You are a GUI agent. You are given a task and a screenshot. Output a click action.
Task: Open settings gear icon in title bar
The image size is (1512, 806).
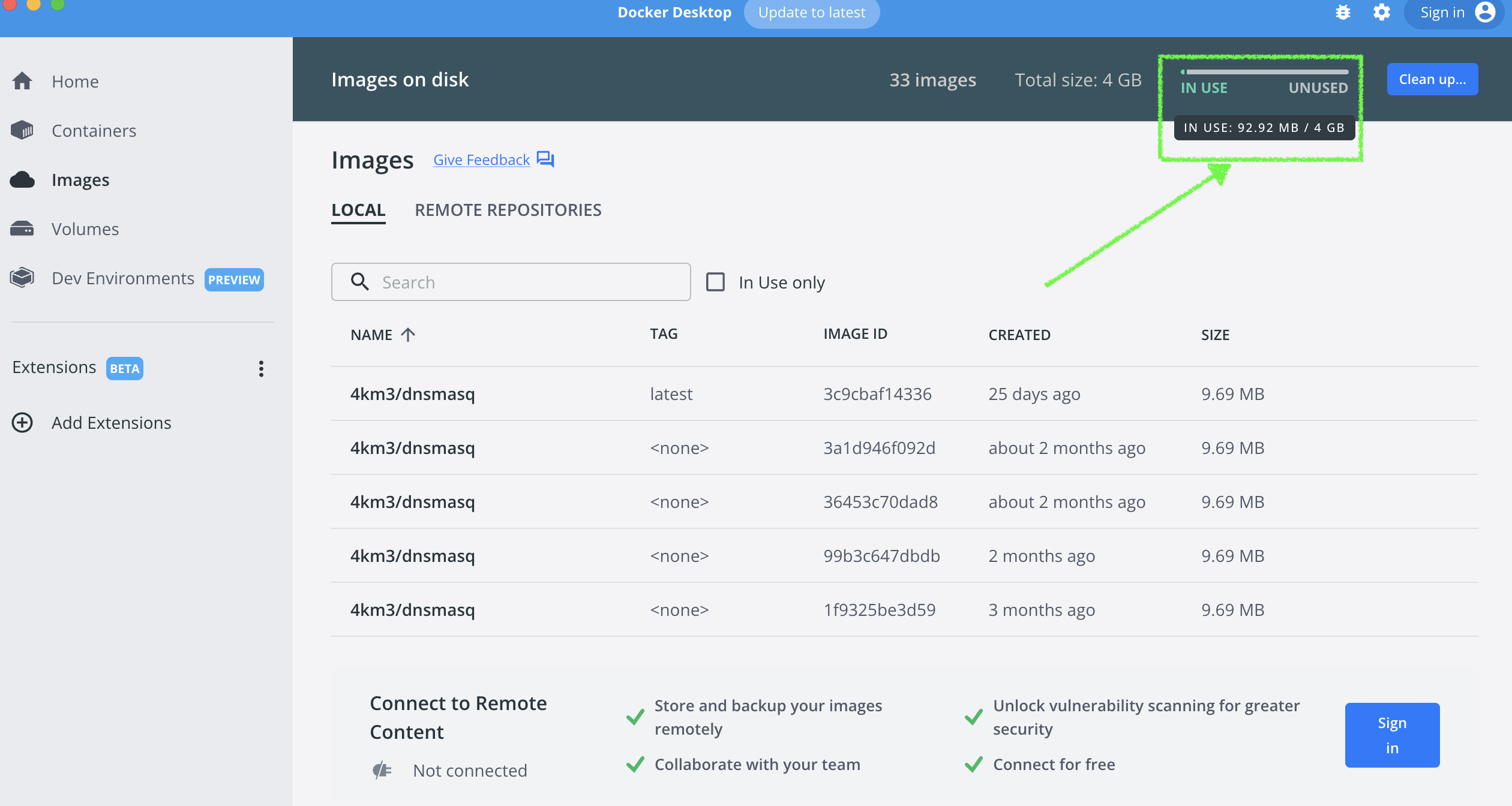[x=1381, y=13]
